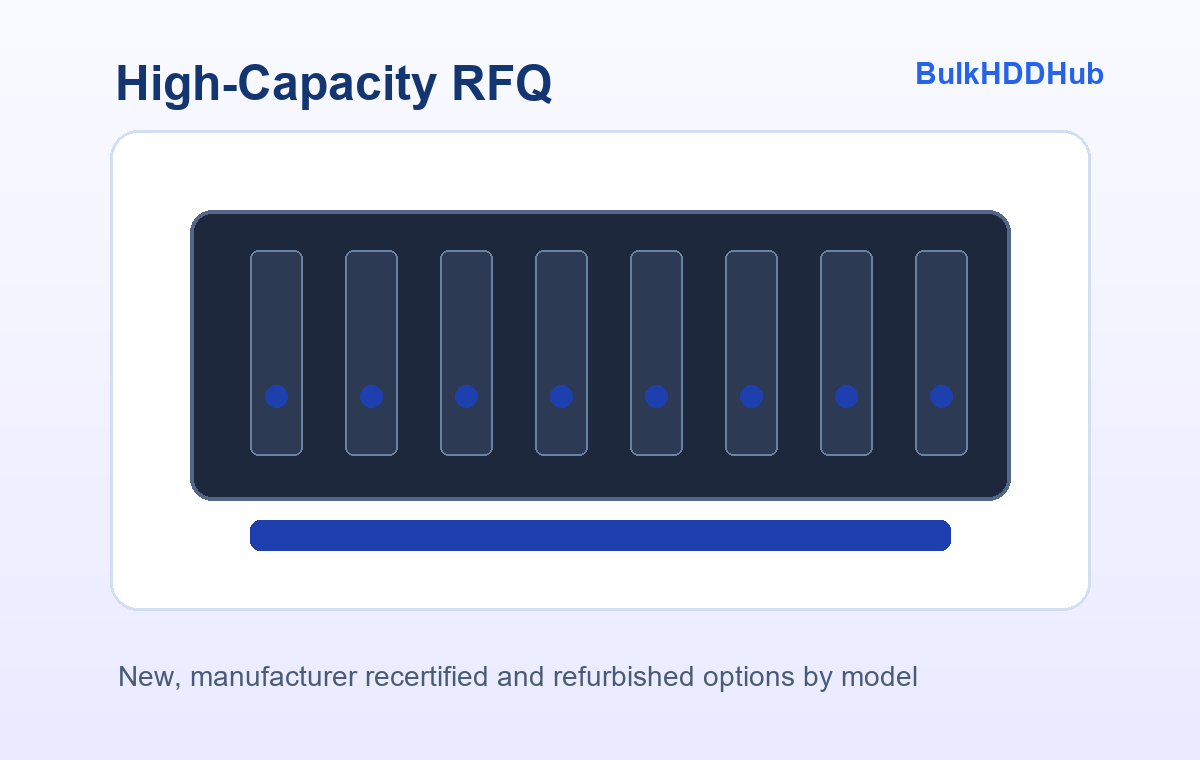Select the upper part of the eighth drive bay slot
Image resolution: width=1200 pixels, height=760 pixels.
point(941,310)
